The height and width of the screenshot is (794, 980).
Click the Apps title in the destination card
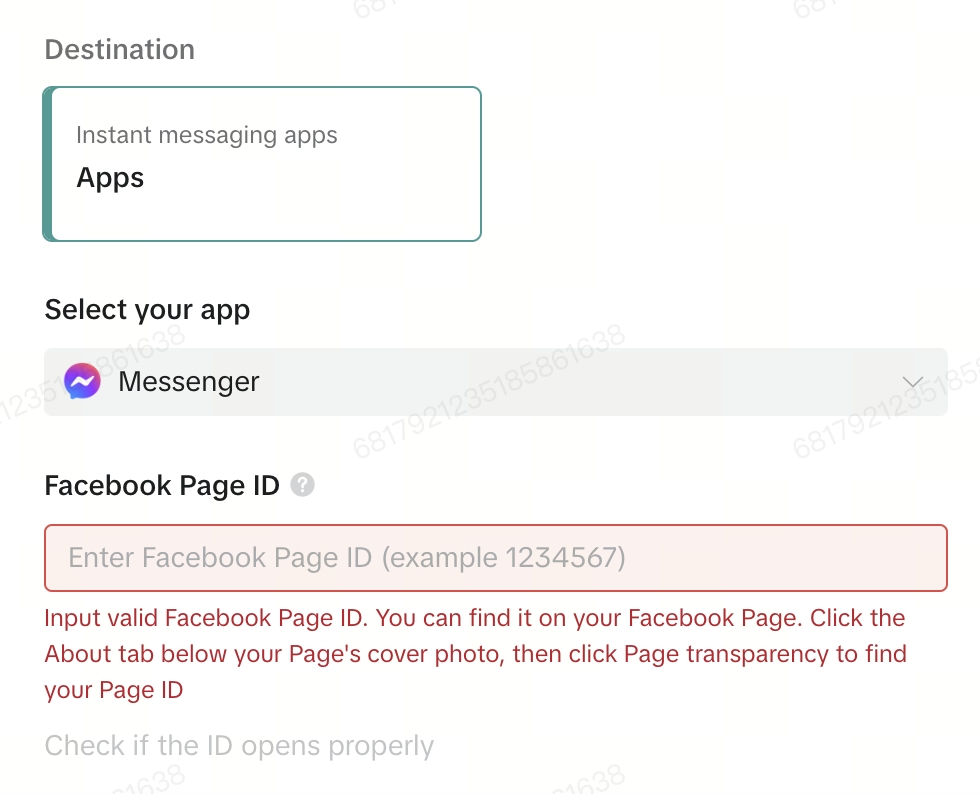[110, 178]
